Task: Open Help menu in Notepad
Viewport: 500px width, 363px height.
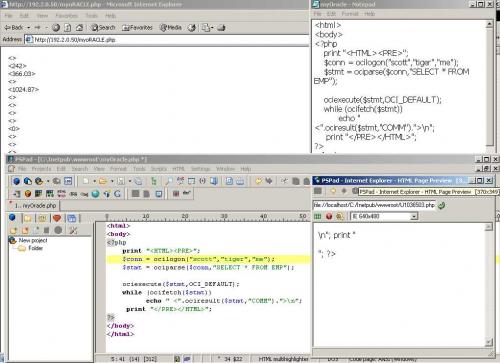Action: tap(369, 14)
